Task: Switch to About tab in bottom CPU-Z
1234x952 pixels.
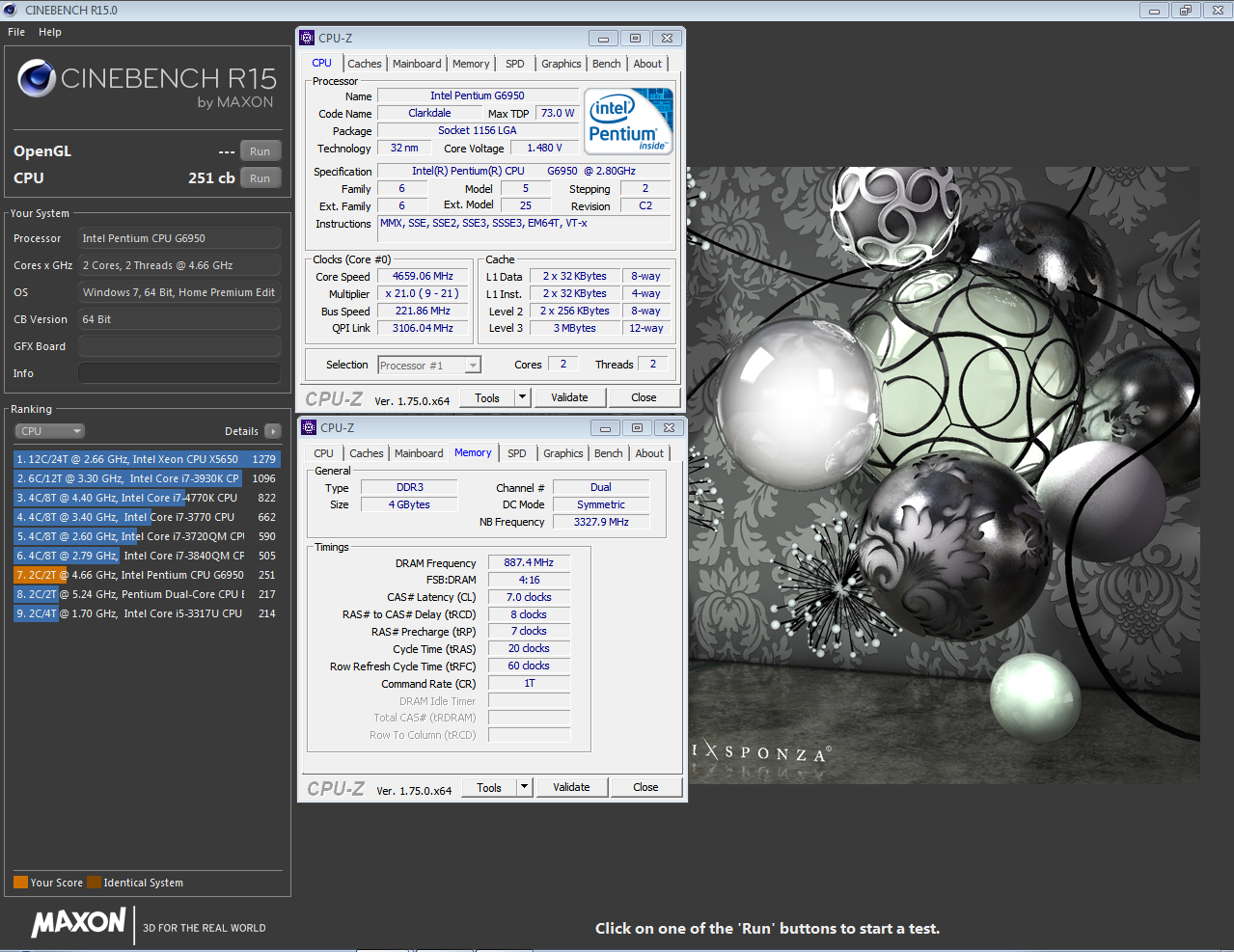Action: point(649,453)
